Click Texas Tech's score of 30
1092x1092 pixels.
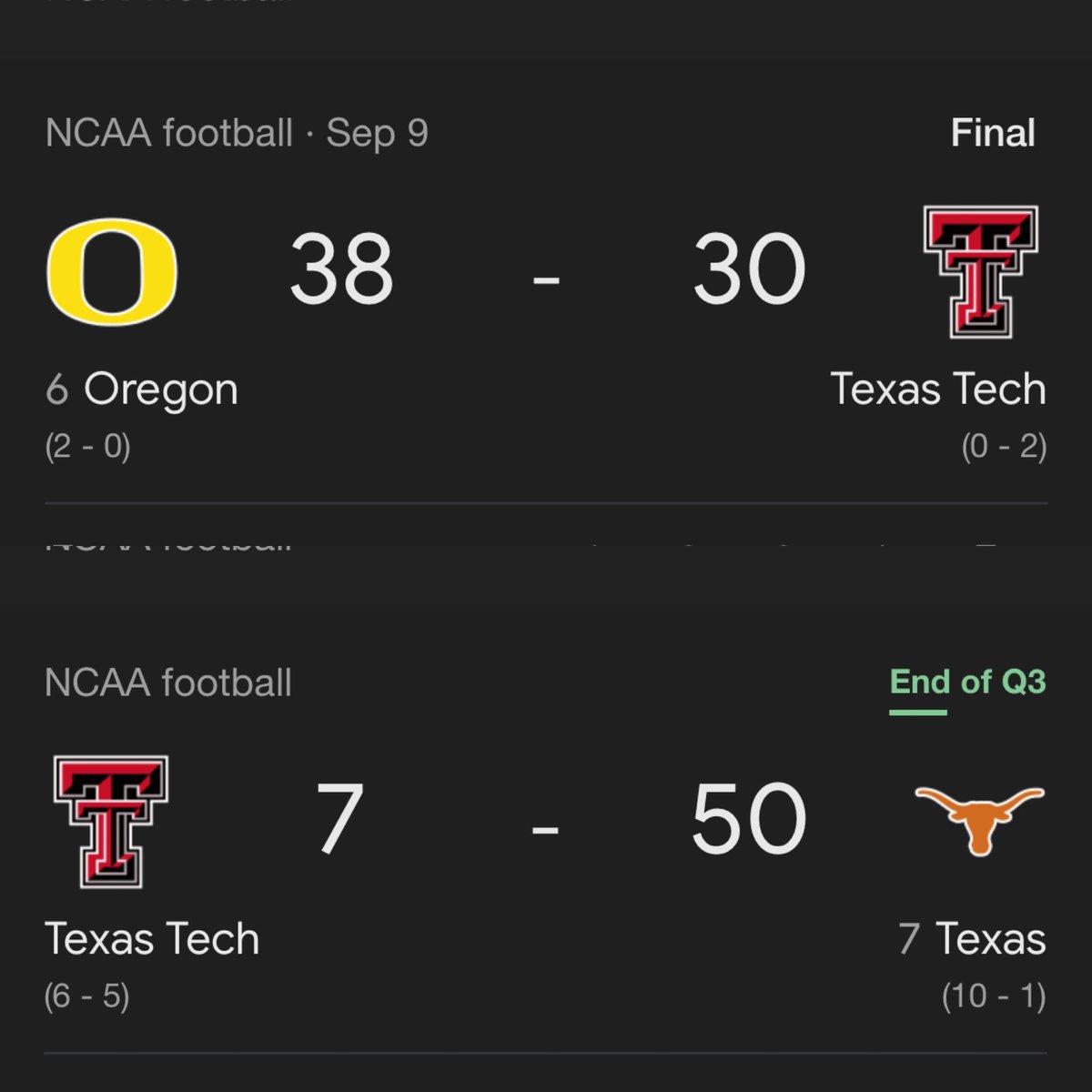pyautogui.click(x=749, y=269)
